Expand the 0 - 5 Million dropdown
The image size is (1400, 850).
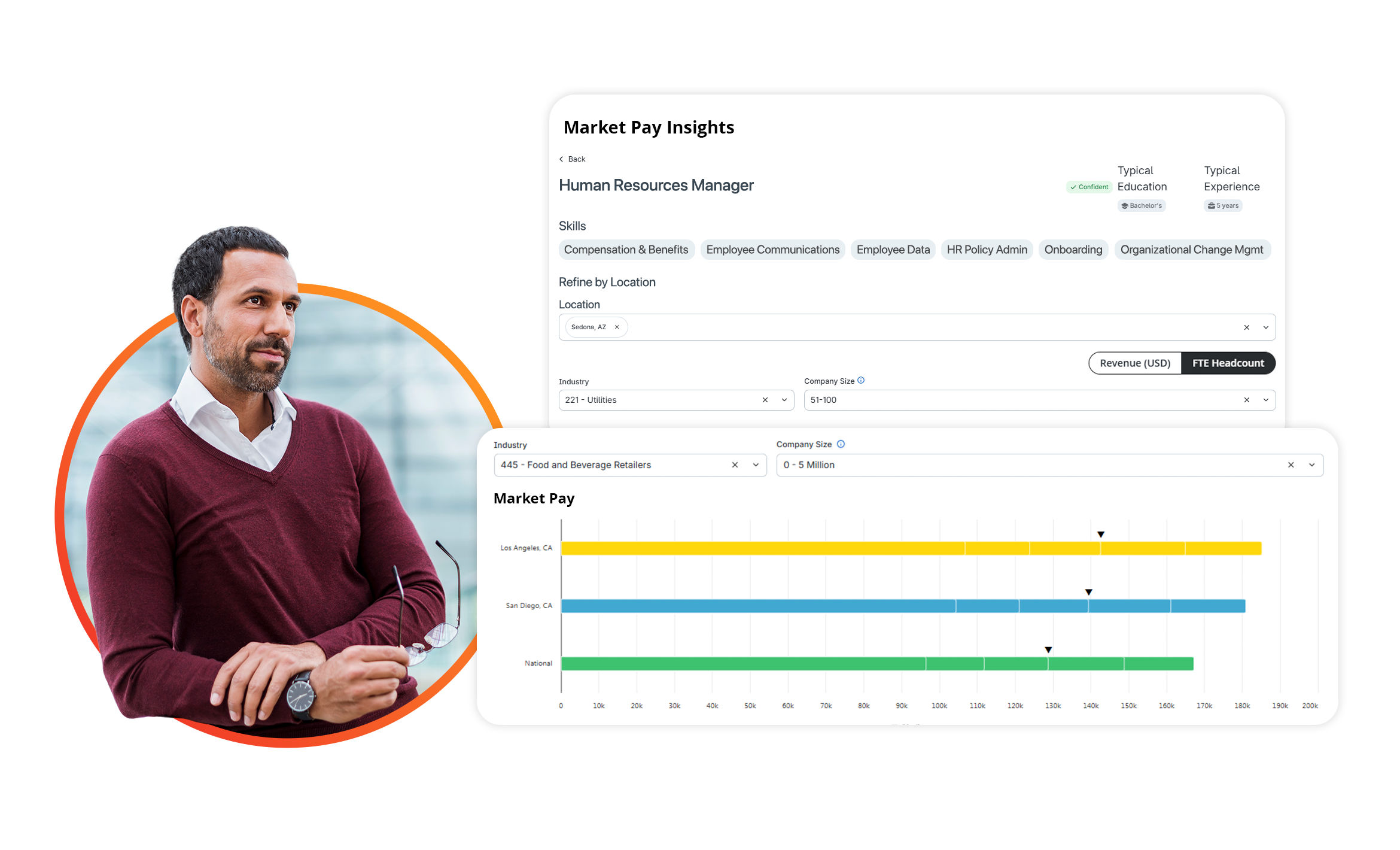[1312, 465]
